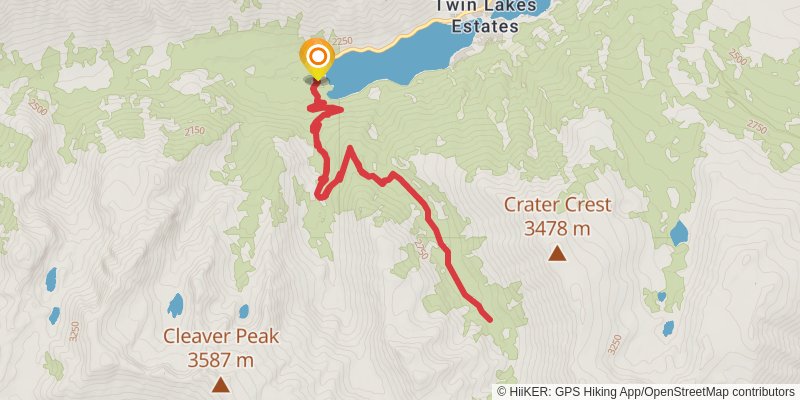
Task: Select the Cleaver Peak triangle marker
Action: coord(220,384)
